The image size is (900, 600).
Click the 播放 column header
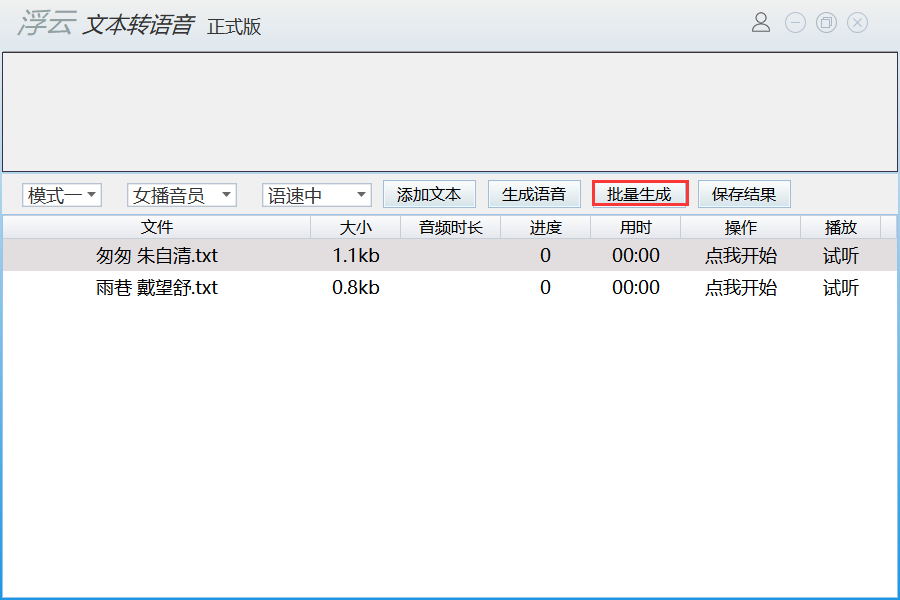[840, 227]
